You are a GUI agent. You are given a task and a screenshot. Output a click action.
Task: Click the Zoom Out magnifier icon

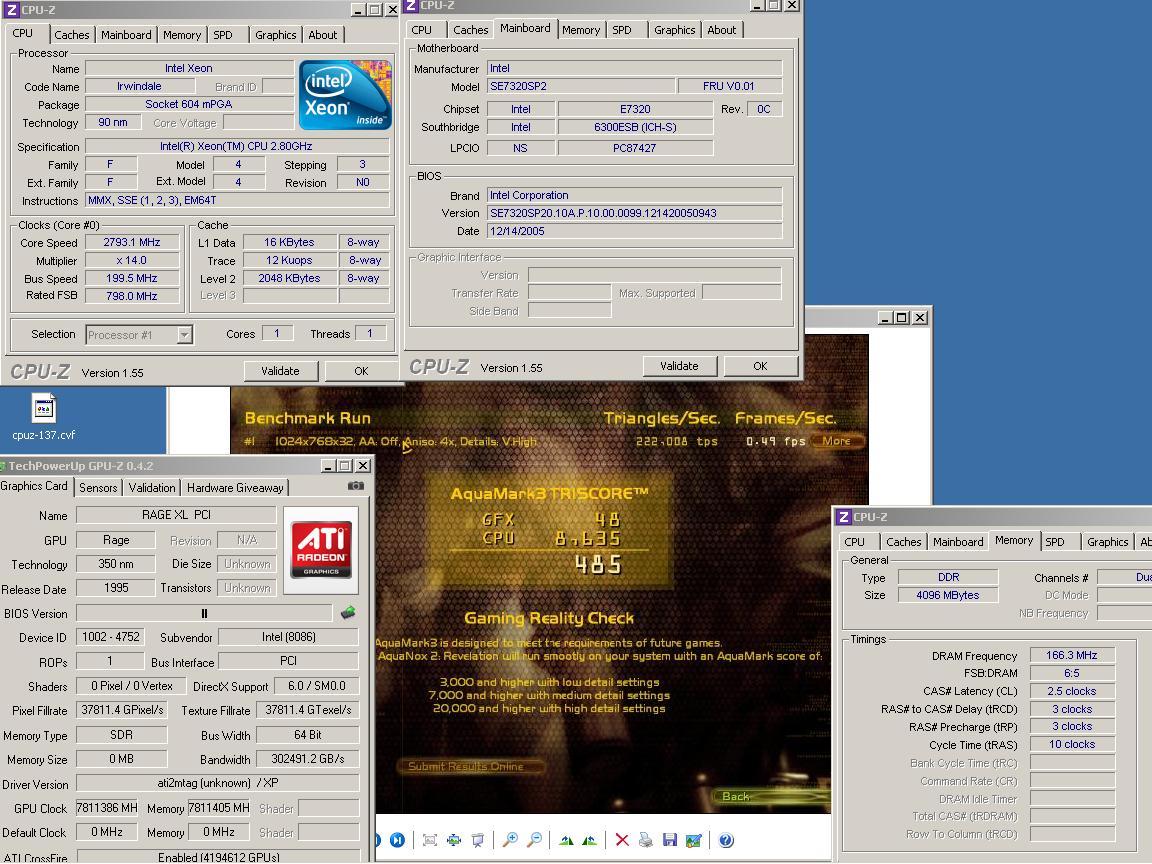click(x=534, y=840)
